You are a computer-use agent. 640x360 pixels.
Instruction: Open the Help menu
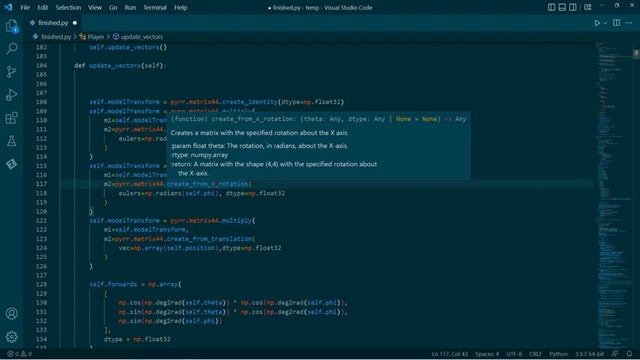pyautogui.click(x=180, y=7)
